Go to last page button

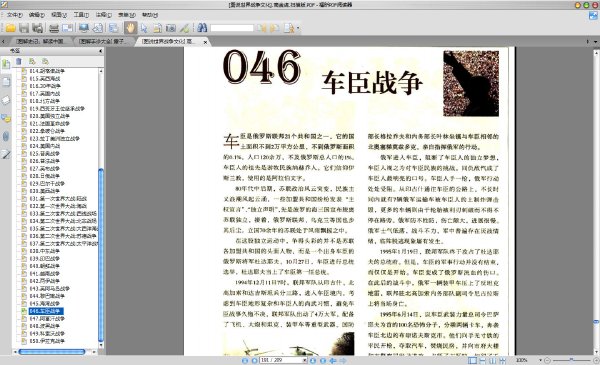pyautogui.click(x=323, y=361)
